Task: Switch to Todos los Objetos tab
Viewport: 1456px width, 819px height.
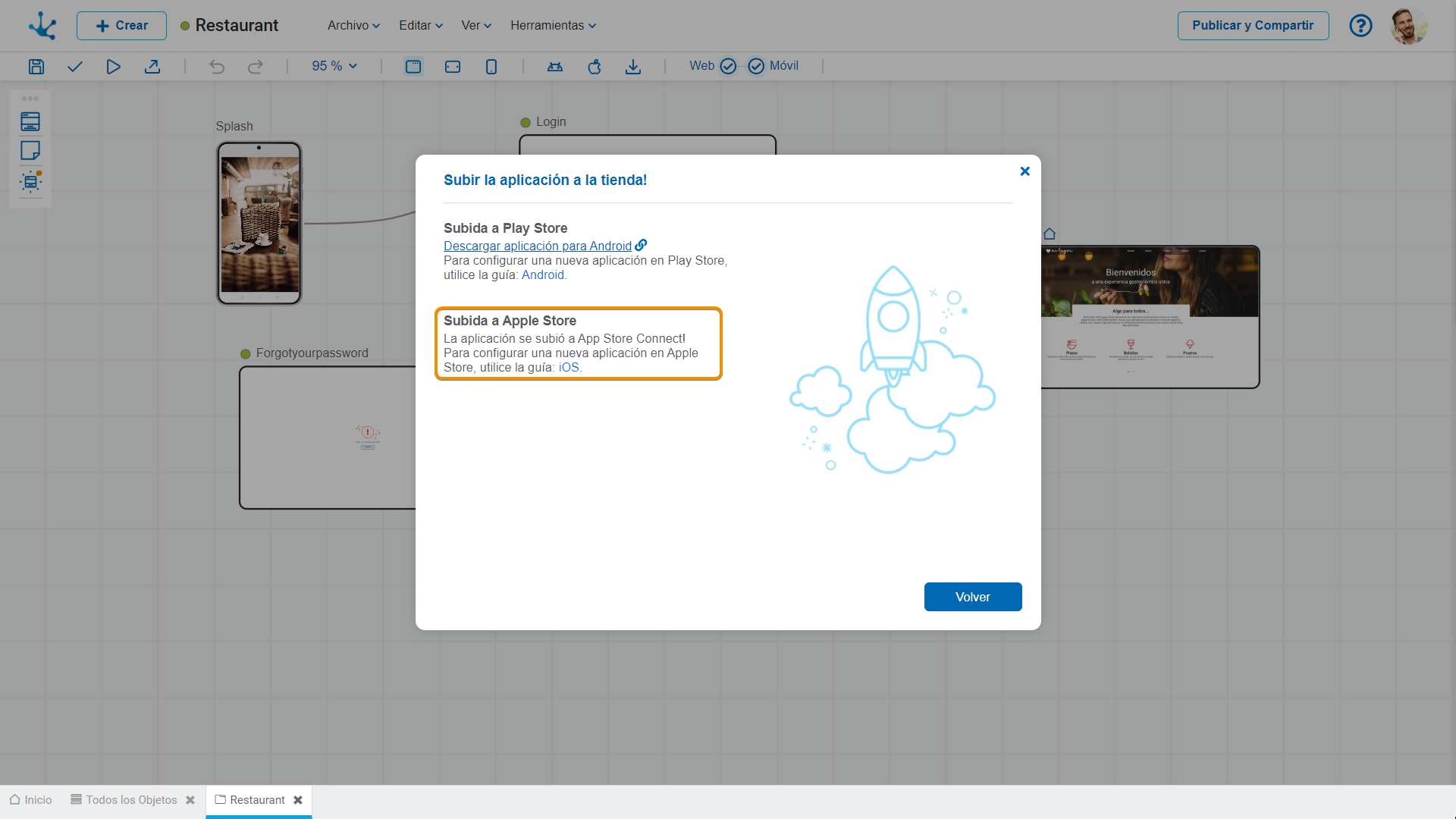Action: [x=131, y=800]
